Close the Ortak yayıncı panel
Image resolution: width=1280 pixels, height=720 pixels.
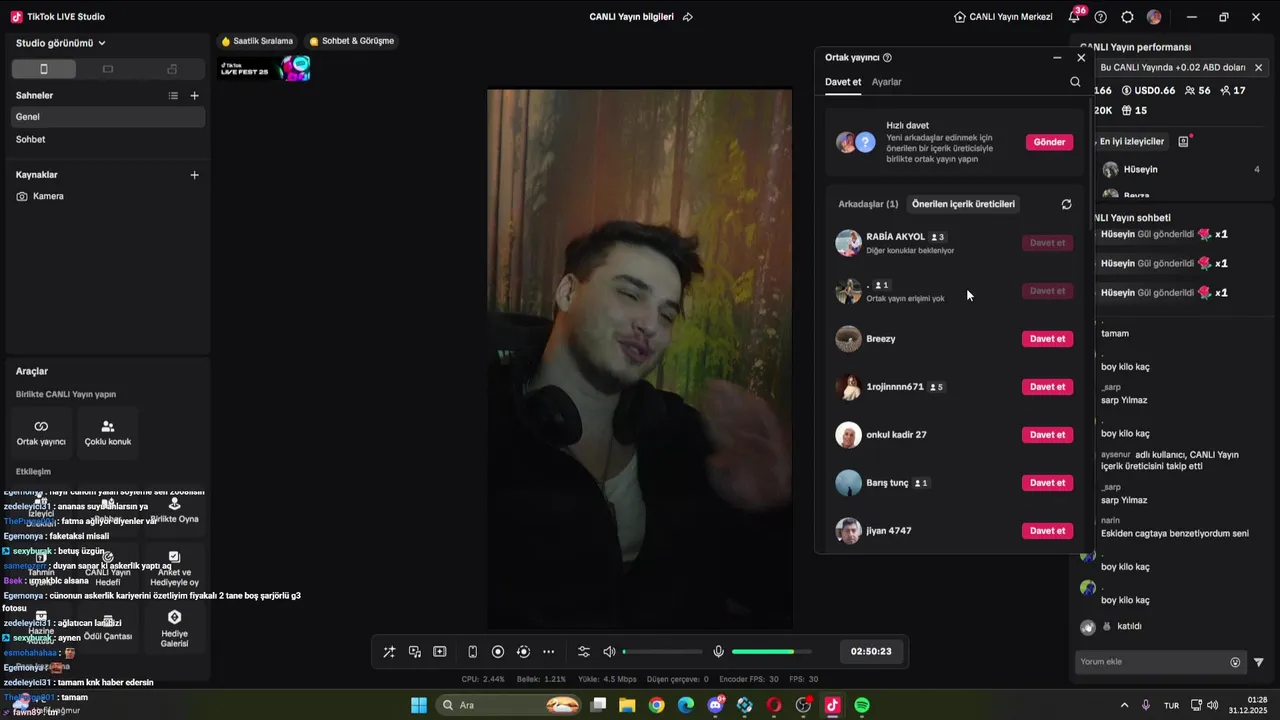pyautogui.click(x=1081, y=58)
